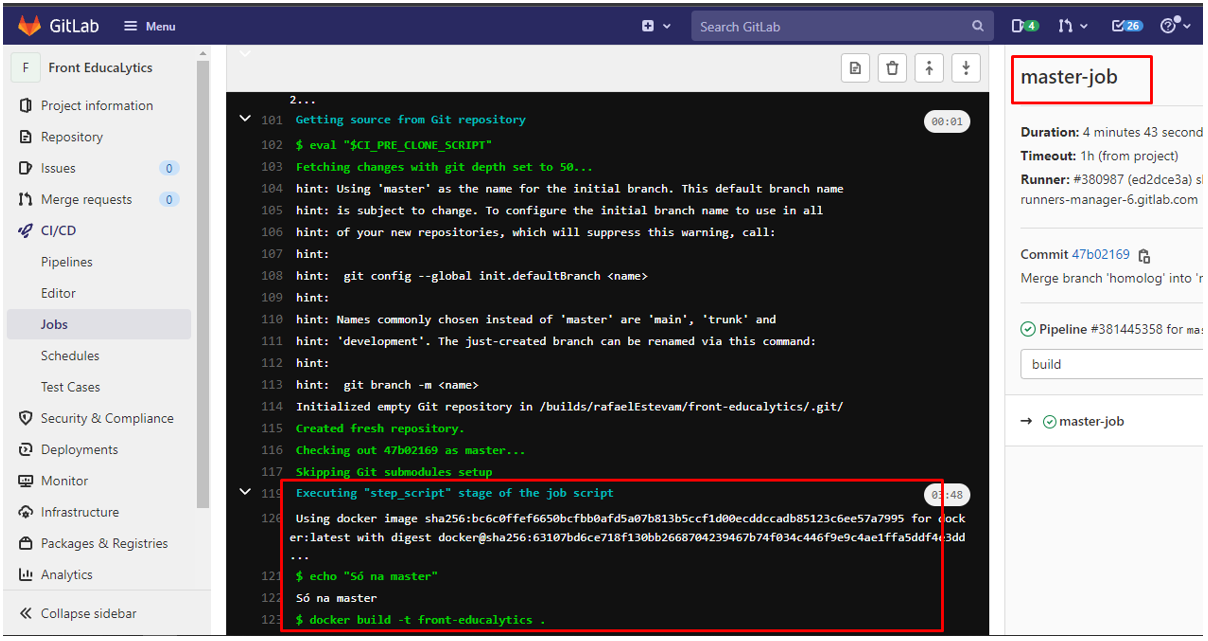The height and width of the screenshot is (641, 1208).
Task: Jump to bottom of job log
Action: pyautogui.click(x=966, y=68)
